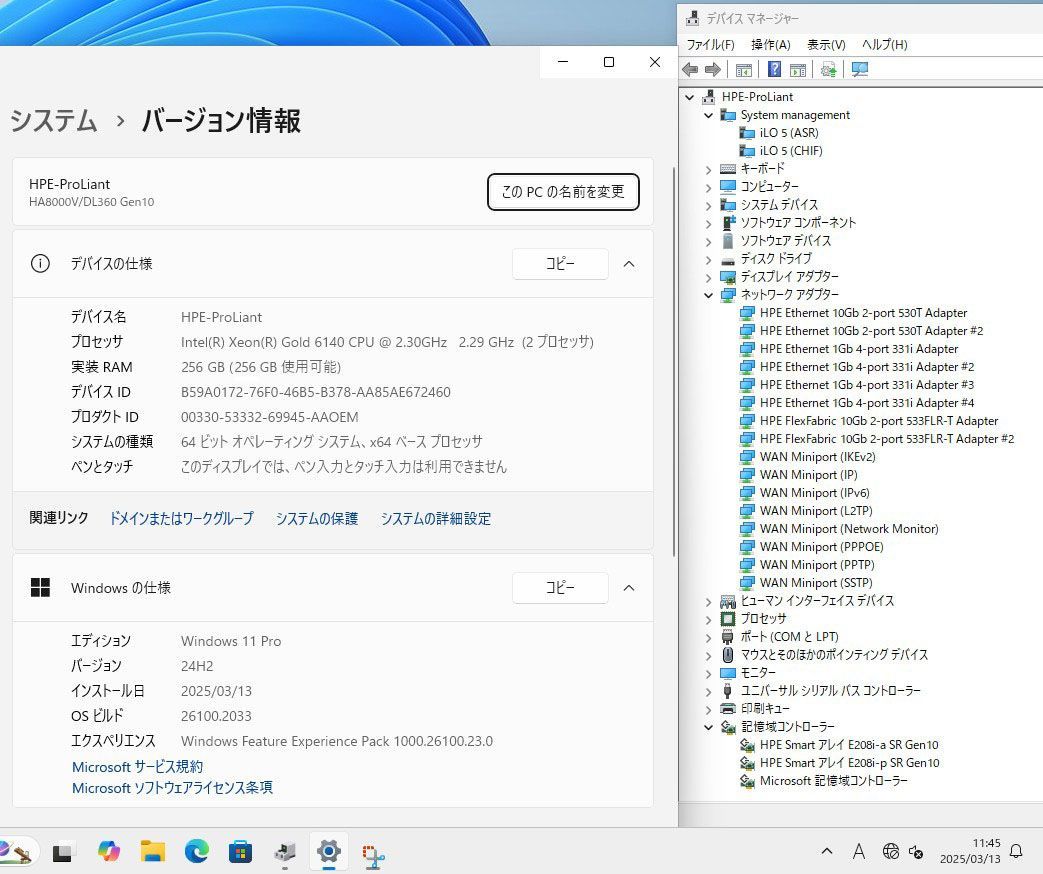Click the この PC の名前を変更 button
Screen dimensions: 1043x874
pyautogui.click(x=563, y=192)
